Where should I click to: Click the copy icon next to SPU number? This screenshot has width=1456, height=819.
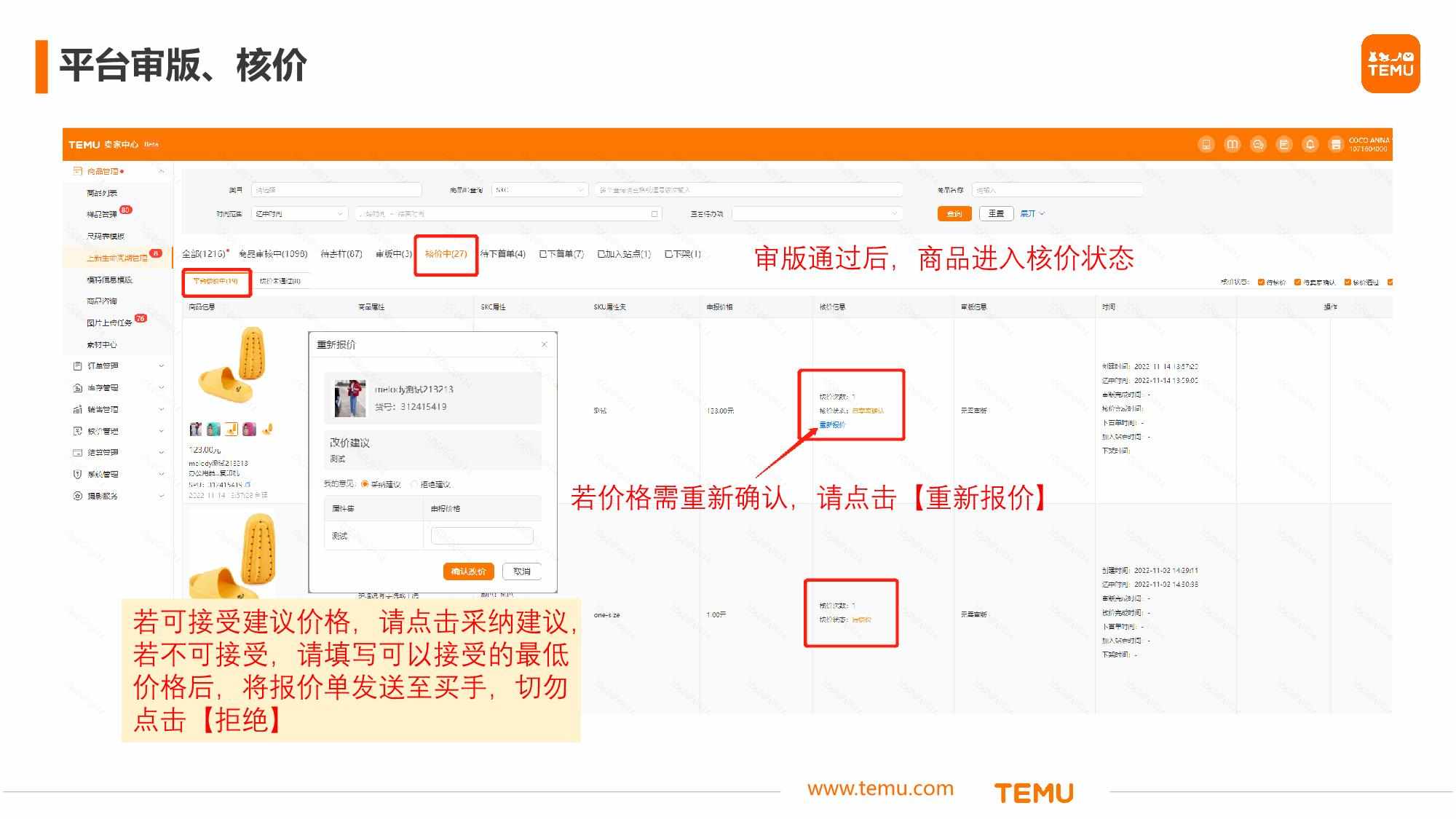click(x=248, y=484)
